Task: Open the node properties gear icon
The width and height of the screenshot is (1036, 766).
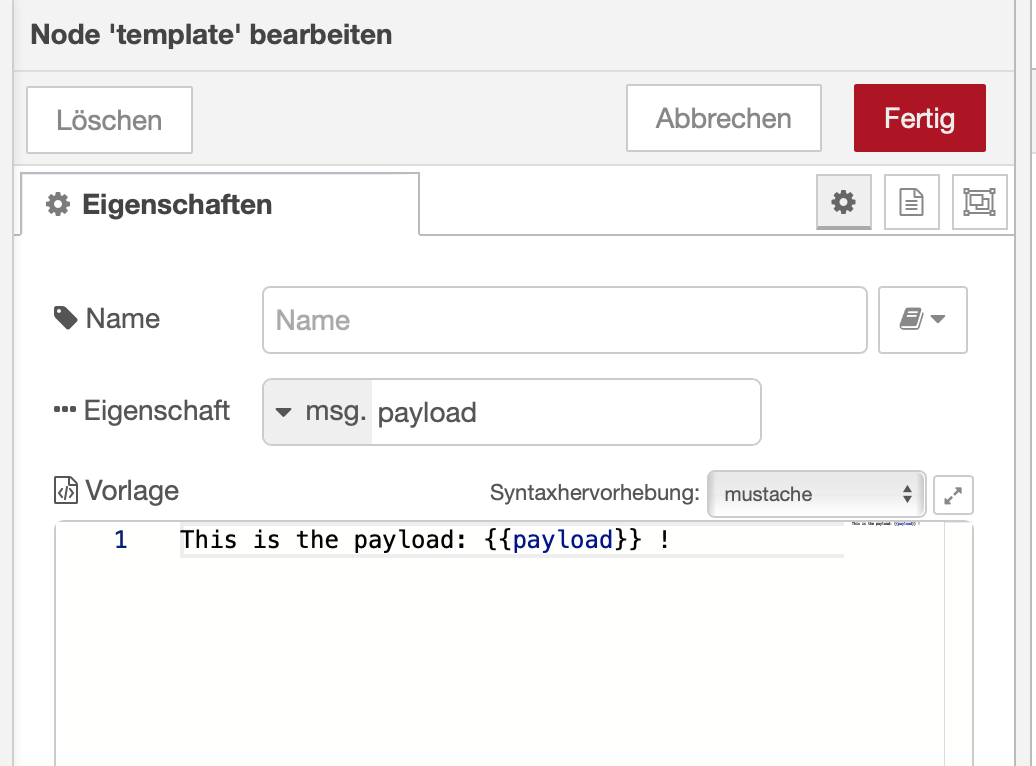Action: pyautogui.click(x=844, y=203)
